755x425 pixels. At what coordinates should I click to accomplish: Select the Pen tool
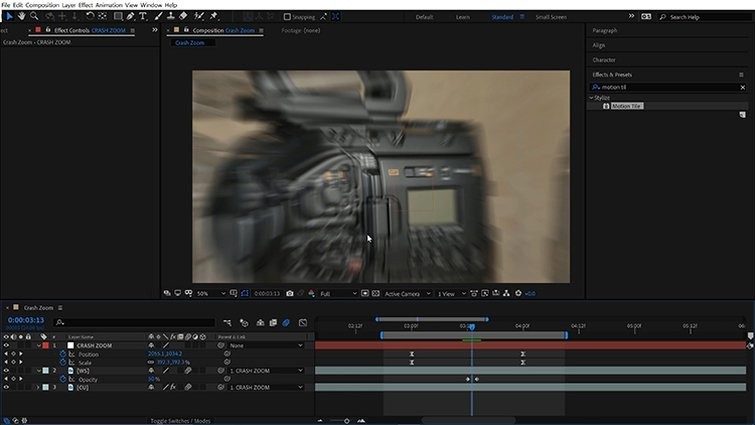point(130,16)
